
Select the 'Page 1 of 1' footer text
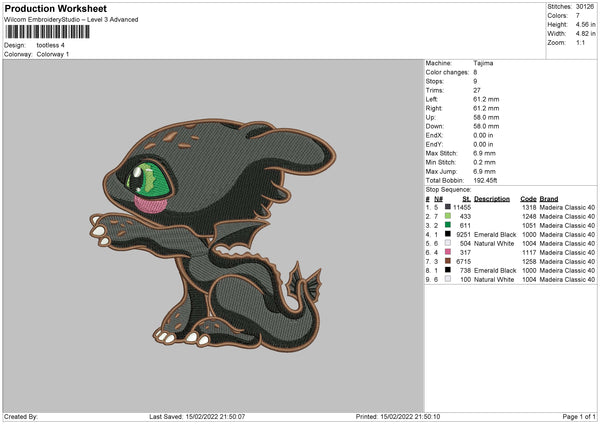579,416
